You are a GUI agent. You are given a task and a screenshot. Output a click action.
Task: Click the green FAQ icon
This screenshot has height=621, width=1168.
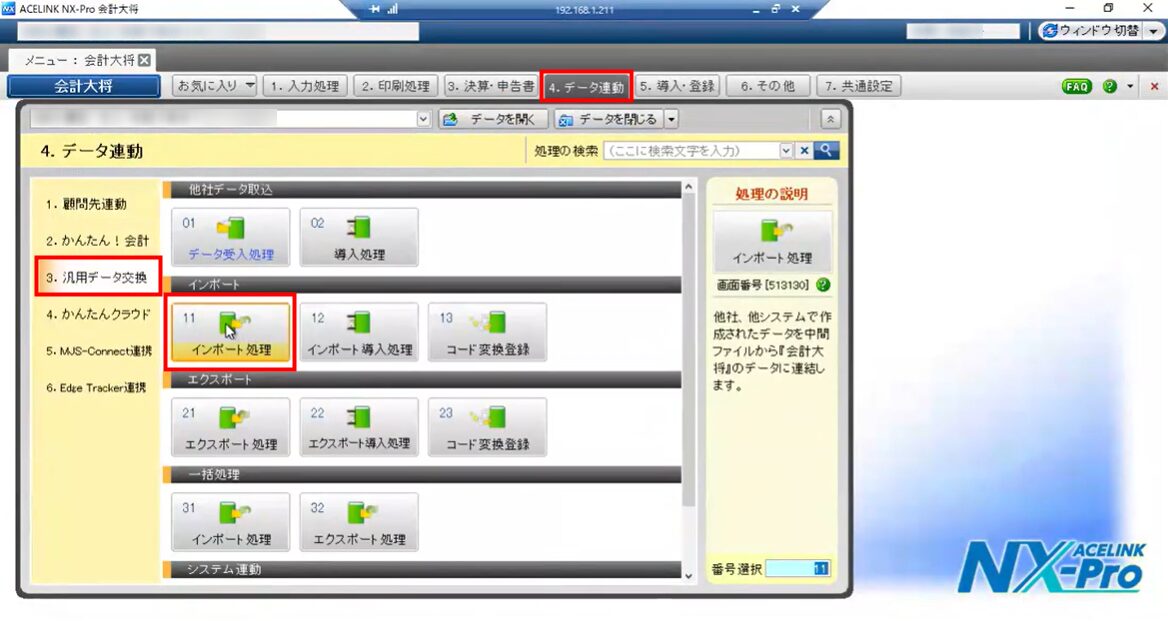point(1076,87)
